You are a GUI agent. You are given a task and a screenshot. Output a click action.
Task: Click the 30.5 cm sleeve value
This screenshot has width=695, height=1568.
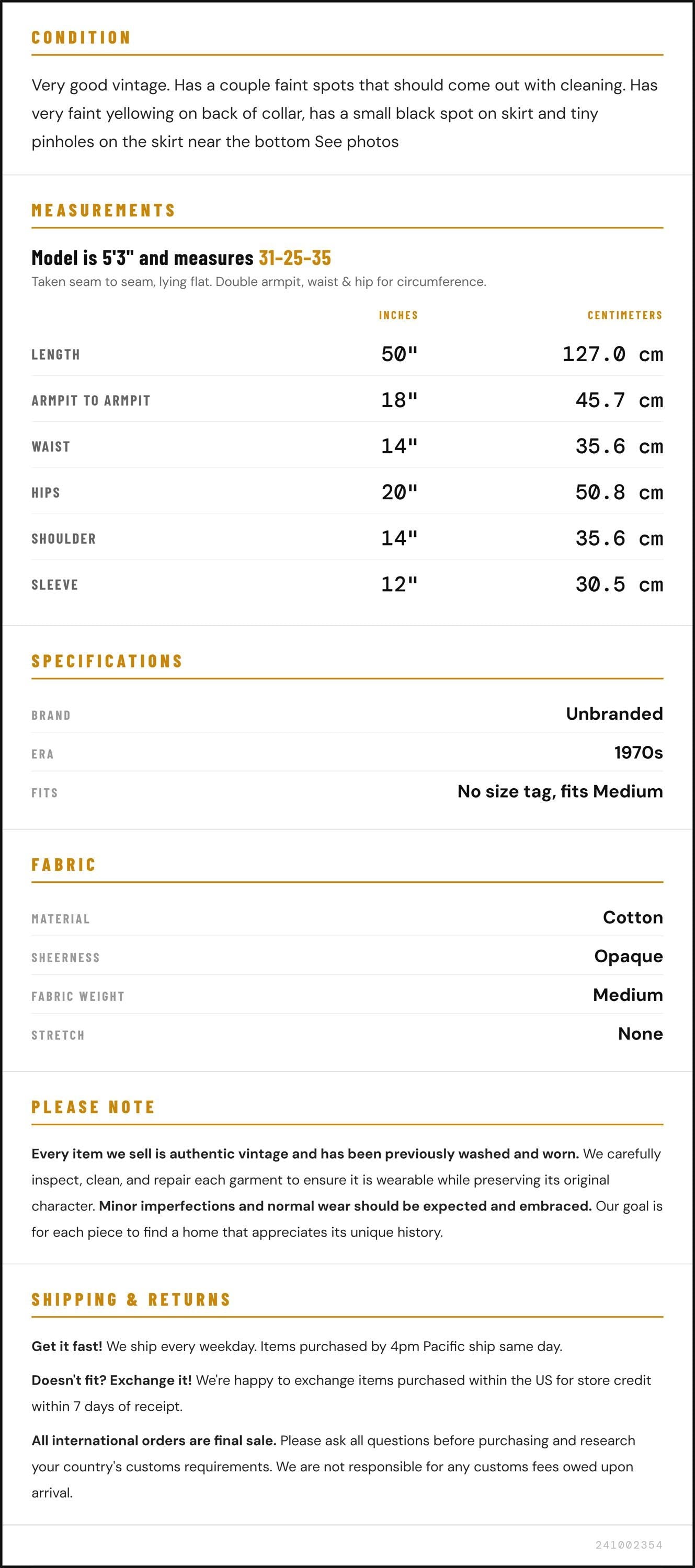(x=619, y=584)
